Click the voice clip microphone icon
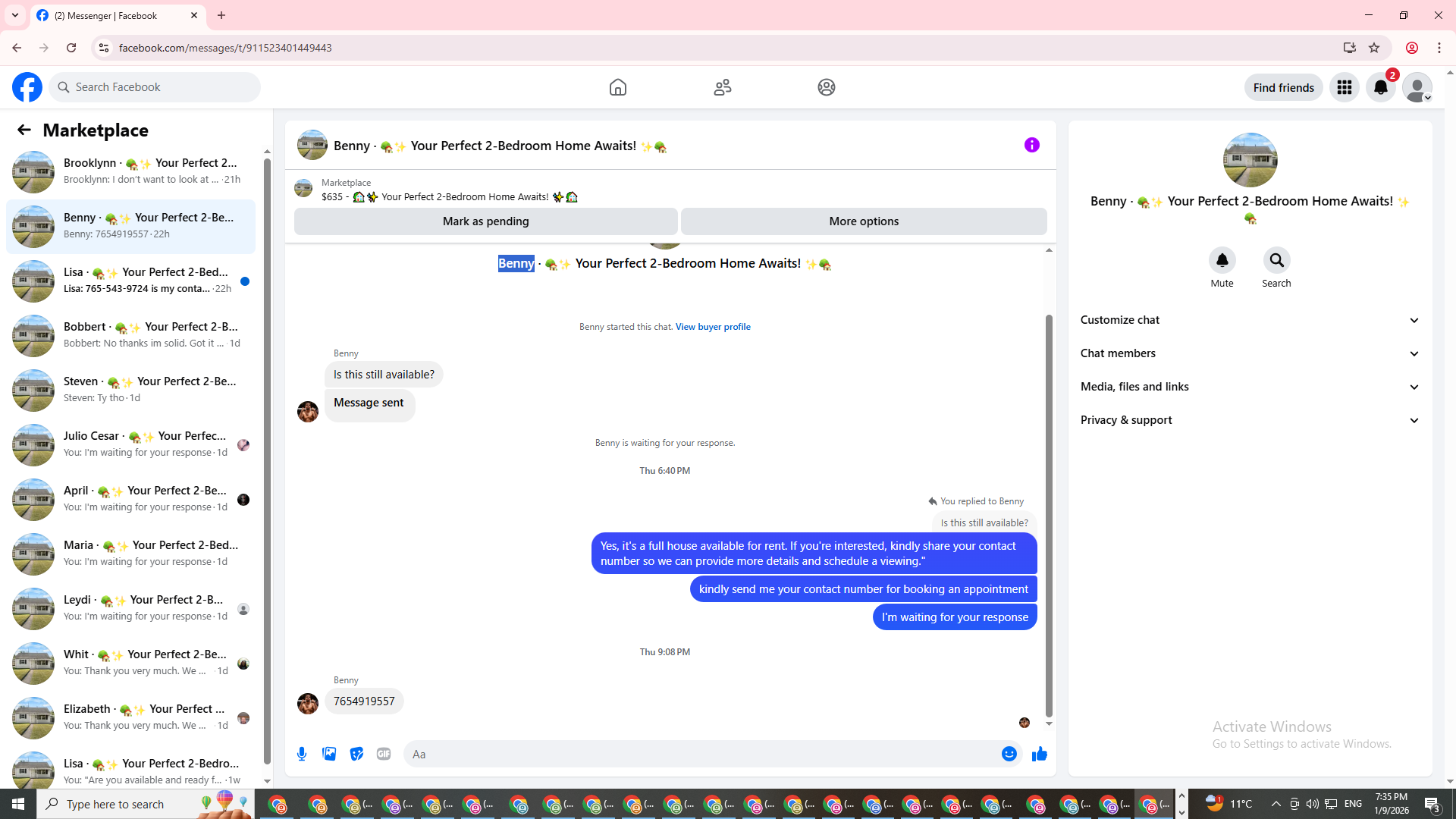Viewport: 1456px width, 819px height. [x=302, y=754]
